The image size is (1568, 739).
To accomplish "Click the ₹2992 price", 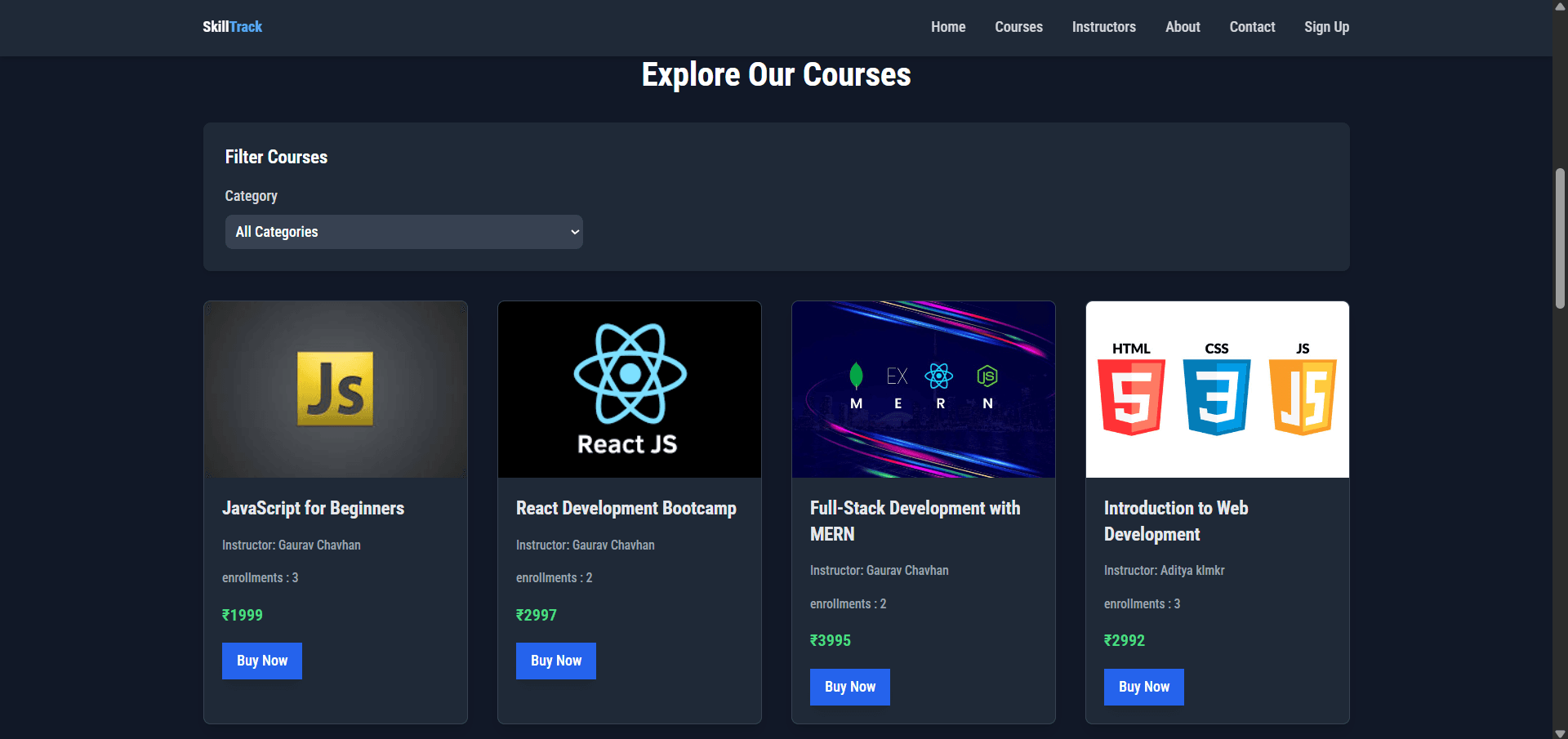I will coord(1125,640).
